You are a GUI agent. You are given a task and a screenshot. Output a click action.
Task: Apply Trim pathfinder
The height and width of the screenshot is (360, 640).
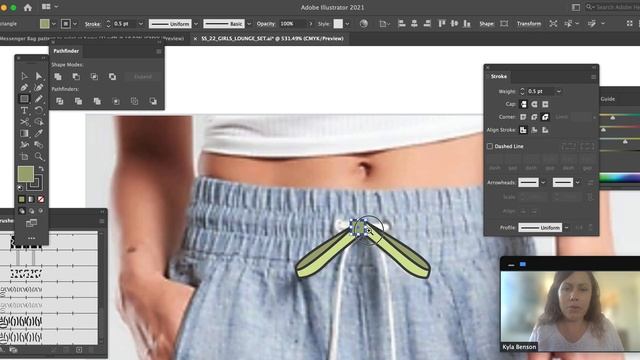[78, 101]
